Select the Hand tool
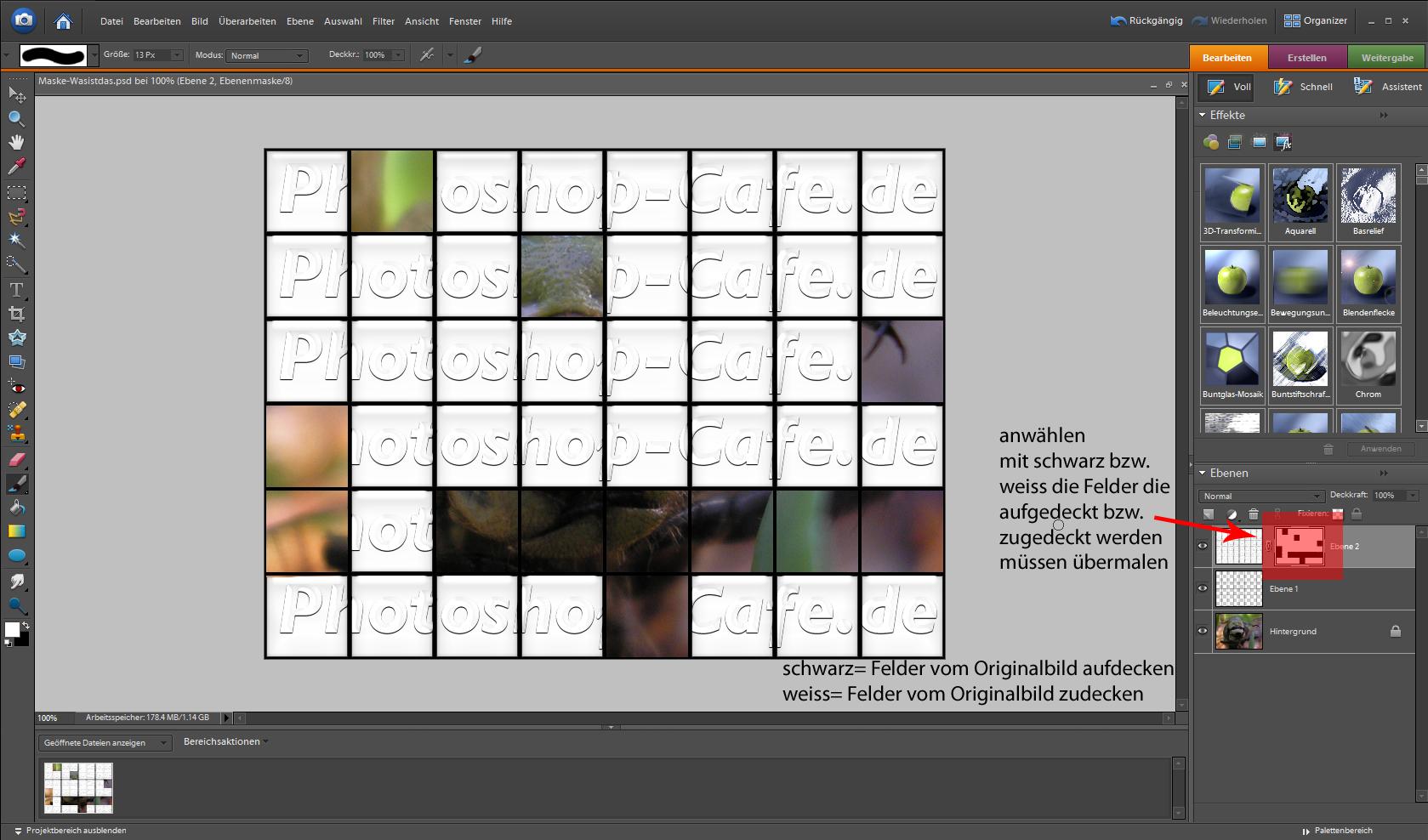This screenshot has width=1428, height=840. point(16,142)
